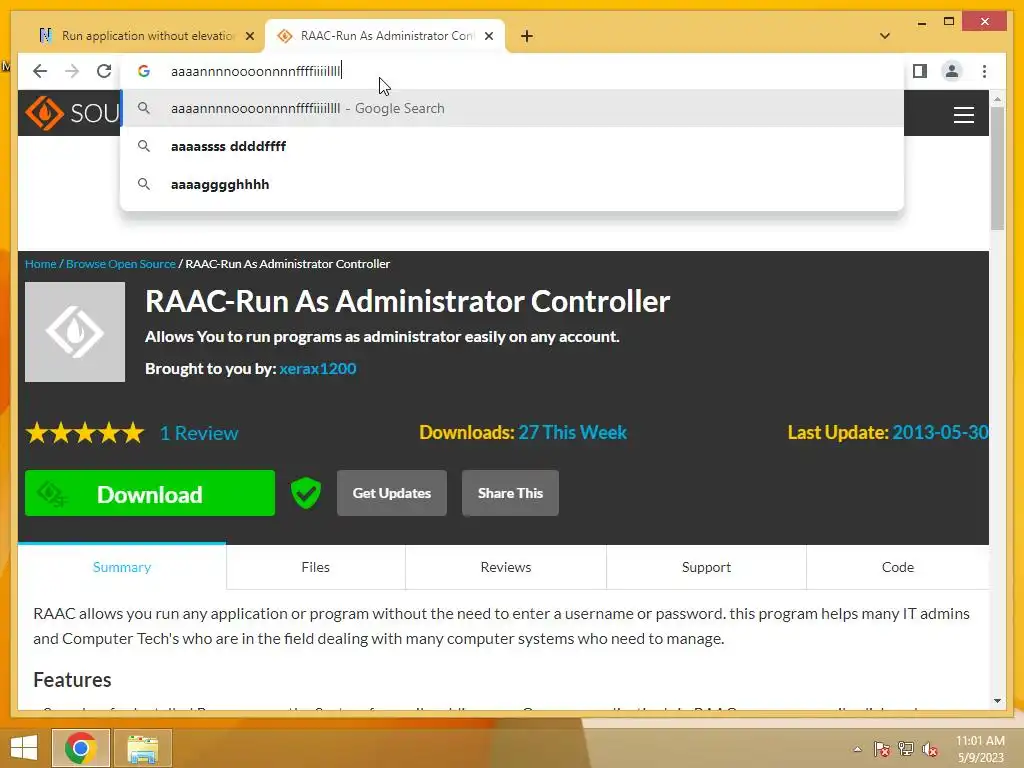This screenshot has height=768, width=1024.
Task: Click the page scrollbar up arrow
Action: pos(997,99)
